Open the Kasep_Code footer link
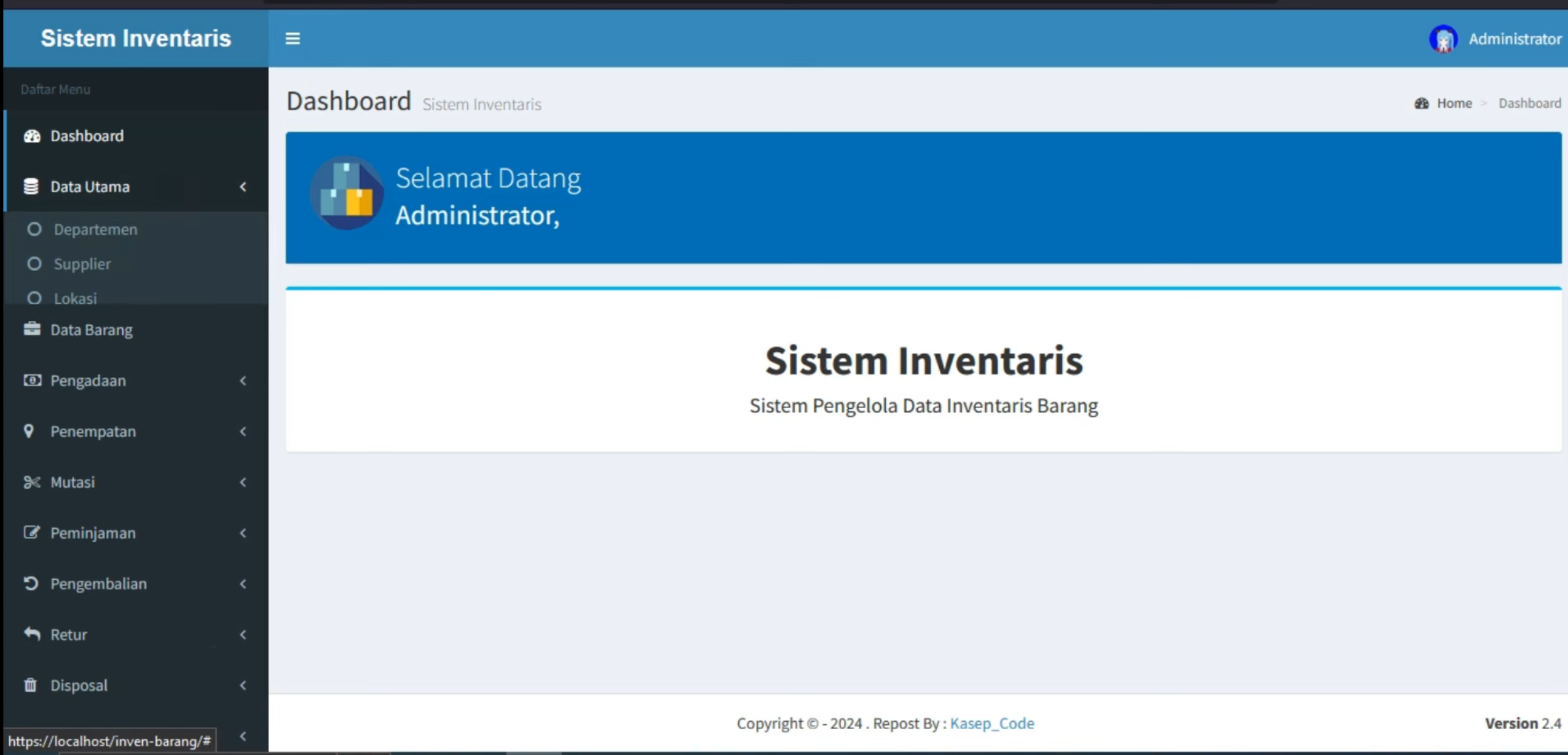The width and height of the screenshot is (1568, 755). [x=991, y=724]
